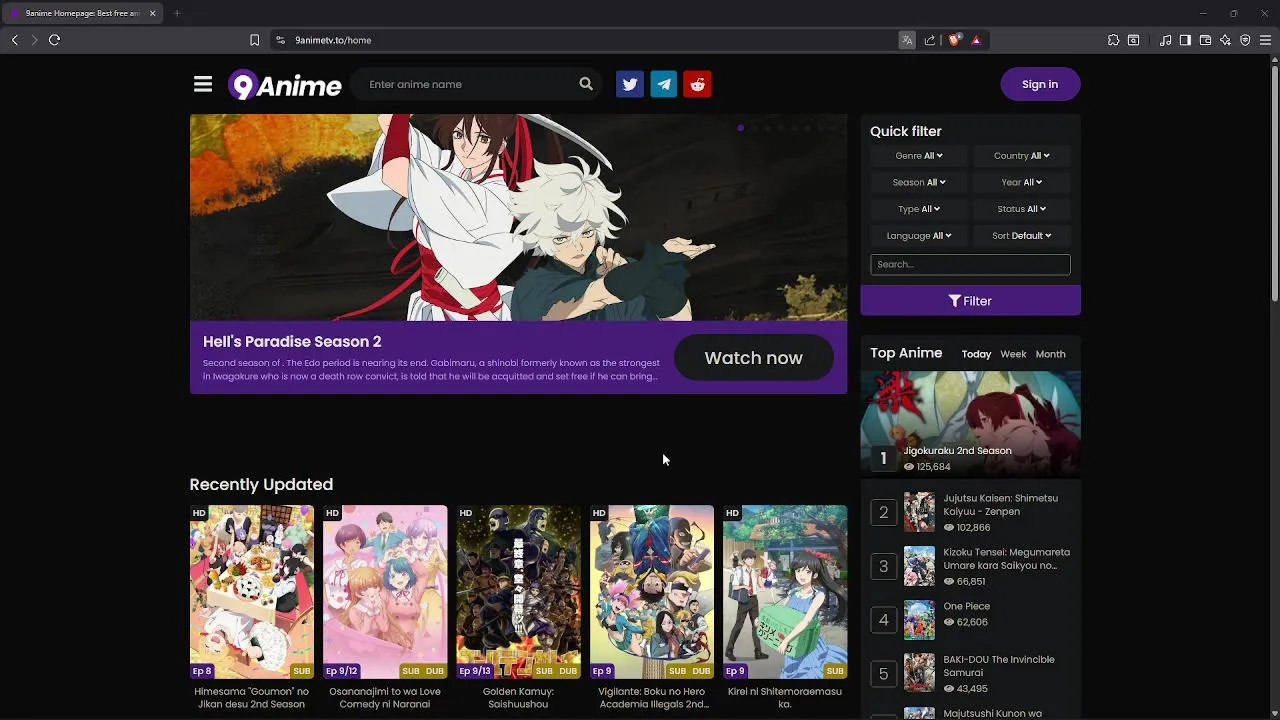Viewport: 1280px width, 720px height.
Task: Select the 9anime Homepage browser tab
Action: (x=80, y=13)
